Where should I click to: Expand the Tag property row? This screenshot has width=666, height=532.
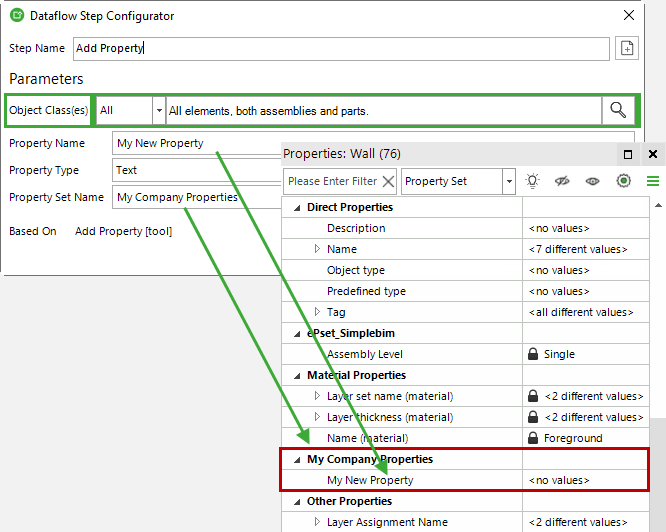coord(317,312)
